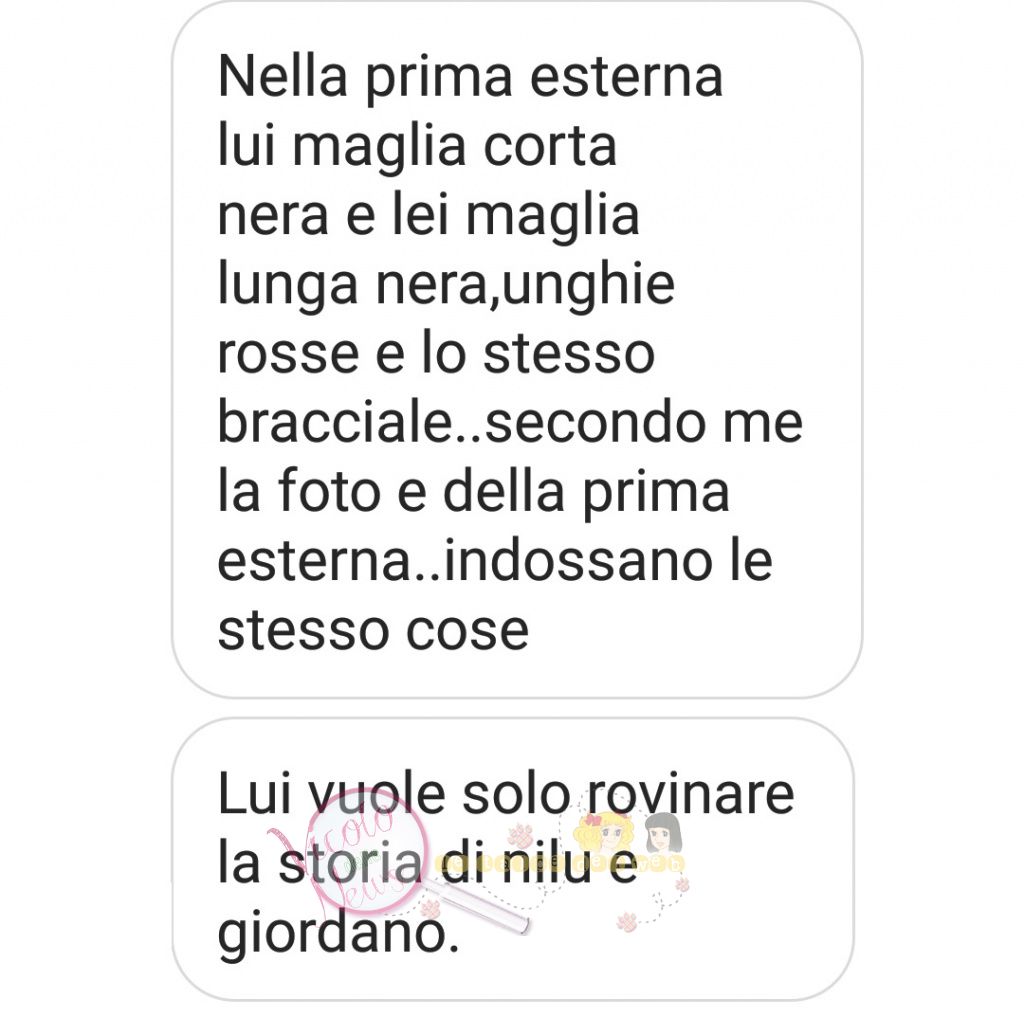Viewport: 1024px width, 1017px height.
Task: Click the paw print right of the letter 'e'
Action: (x=682, y=885)
